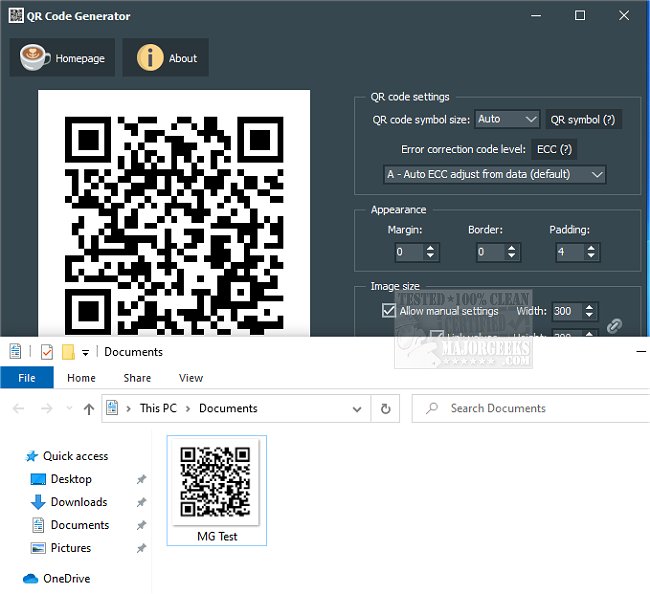Click the address bar document icon
The image size is (650, 594).
pos(112,408)
